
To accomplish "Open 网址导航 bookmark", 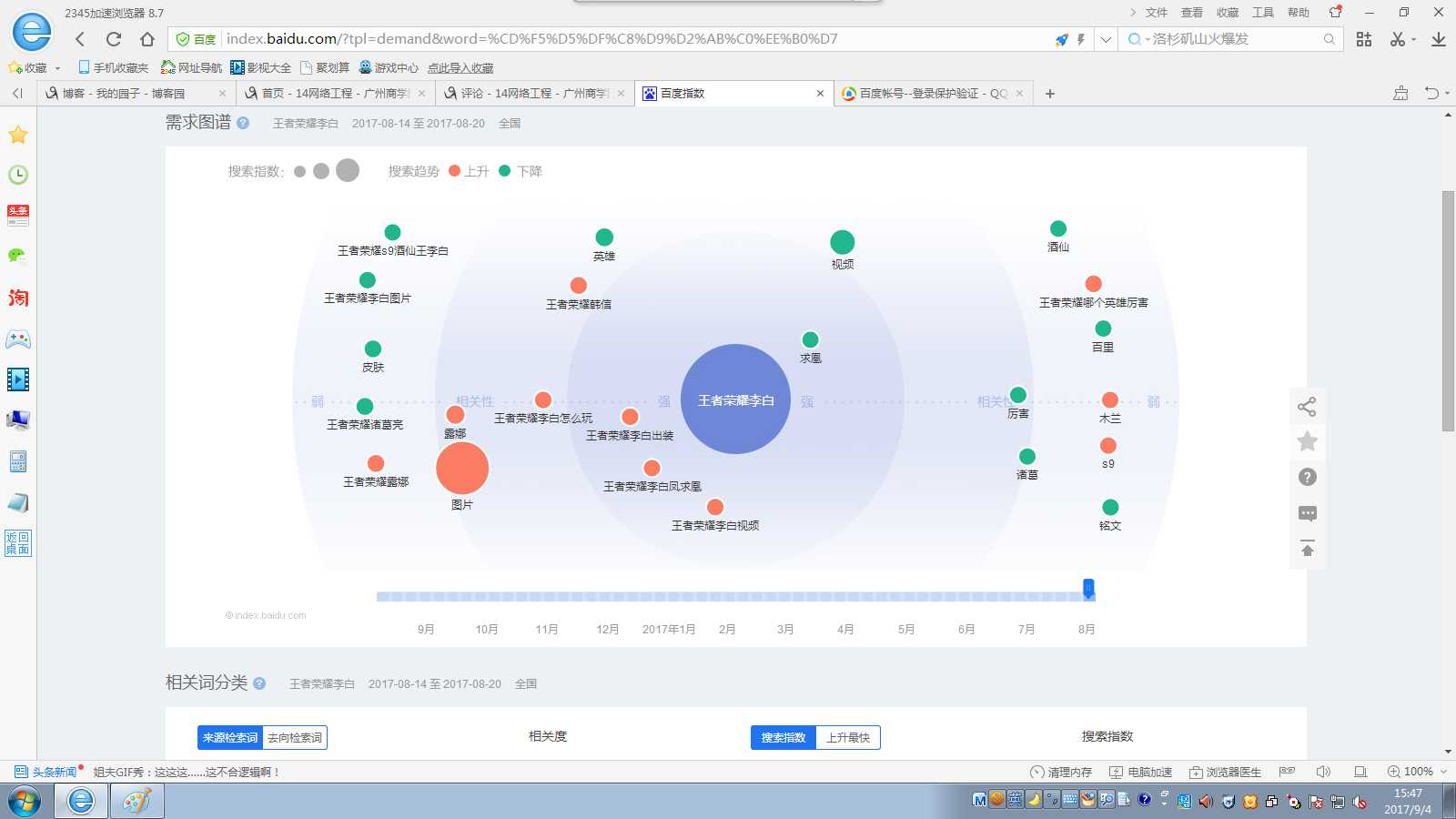I will click(x=191, y=68).
